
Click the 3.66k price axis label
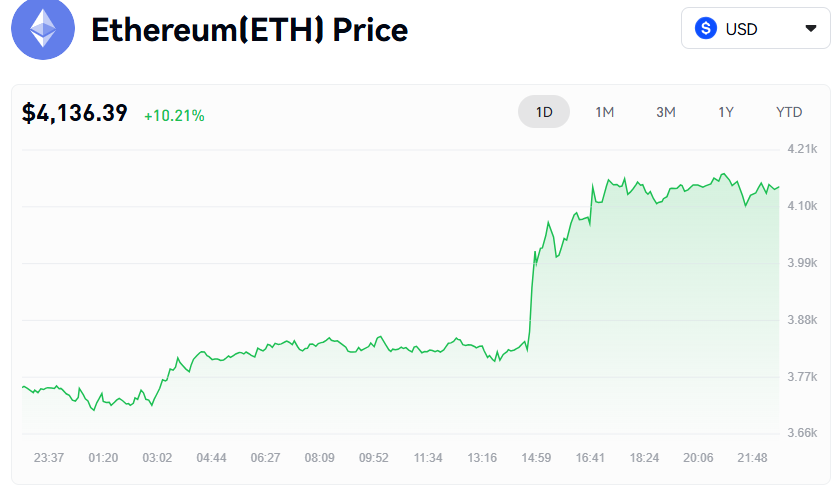coord(803,433)
